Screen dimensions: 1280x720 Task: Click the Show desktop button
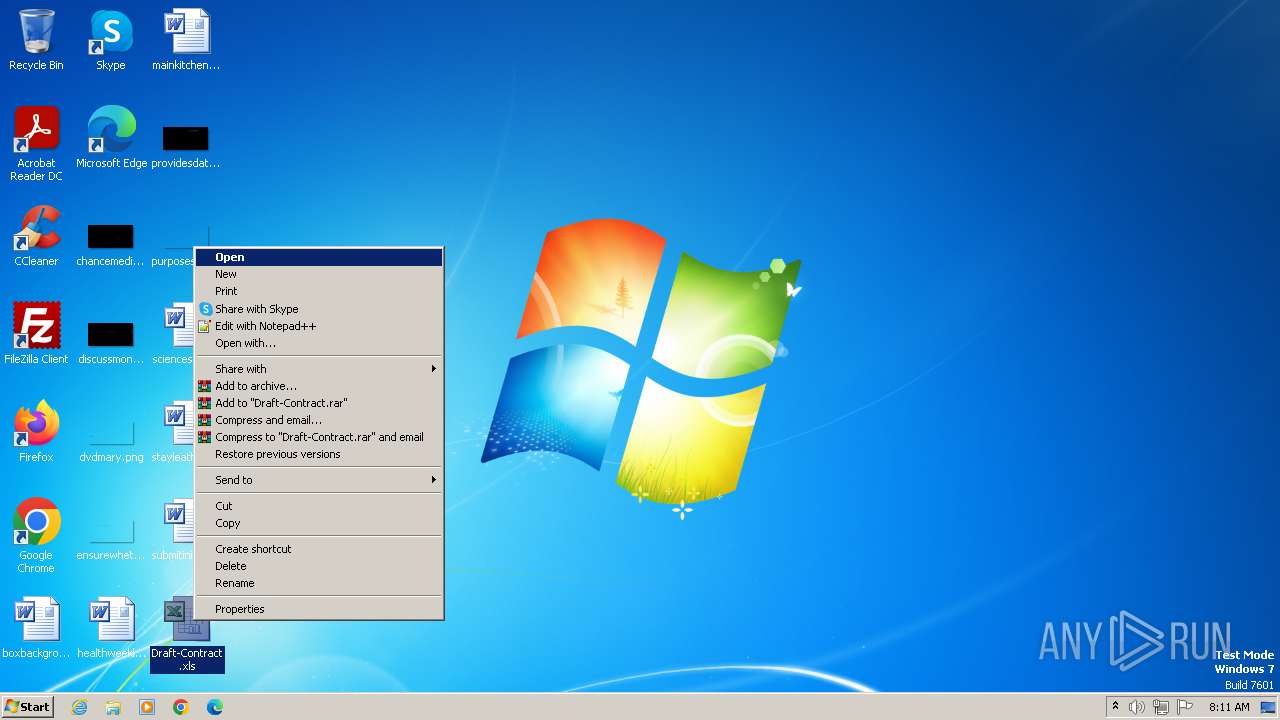pos(1268,707)
